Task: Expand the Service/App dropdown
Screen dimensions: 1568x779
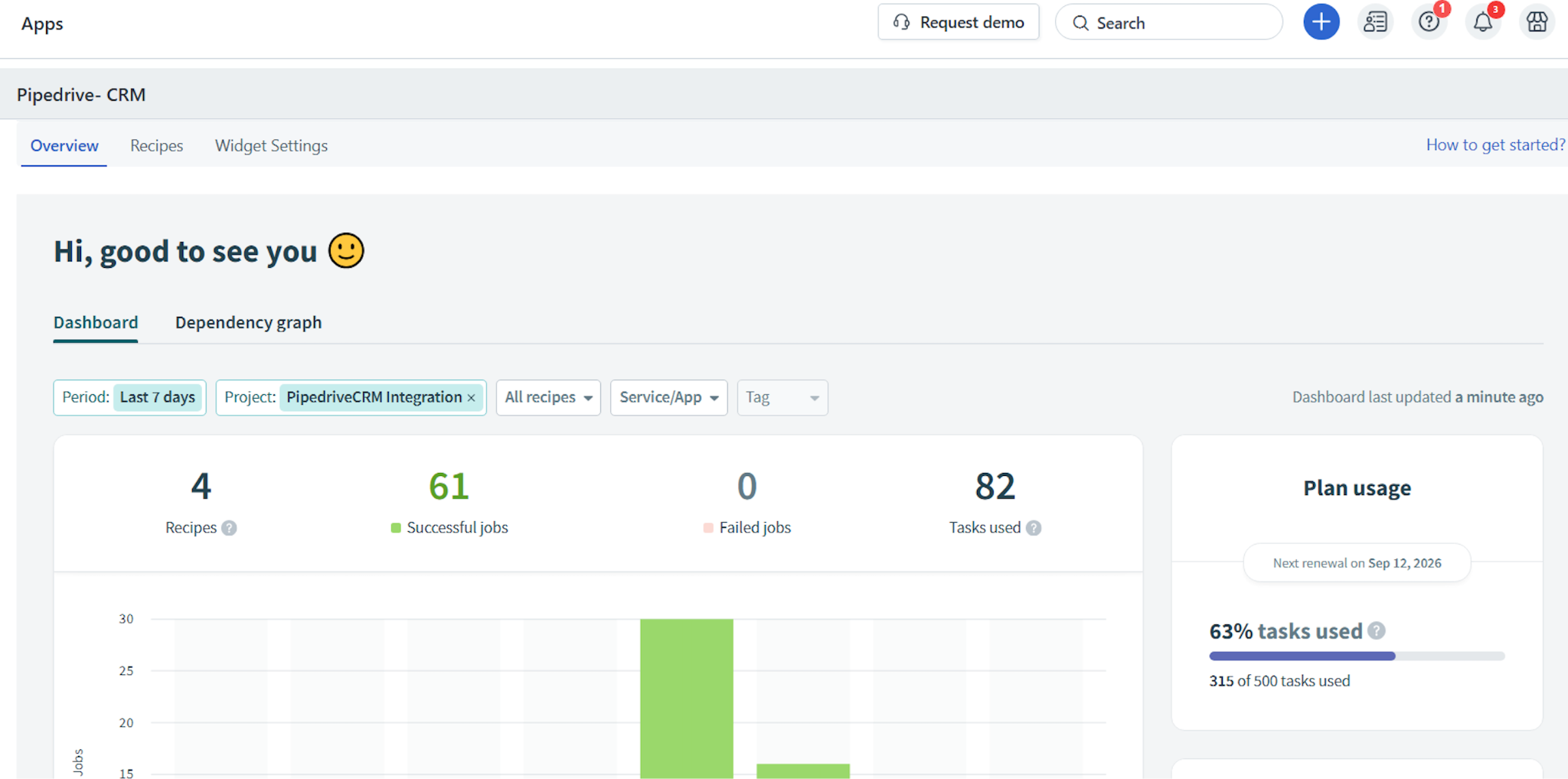Action: (668, 398)
